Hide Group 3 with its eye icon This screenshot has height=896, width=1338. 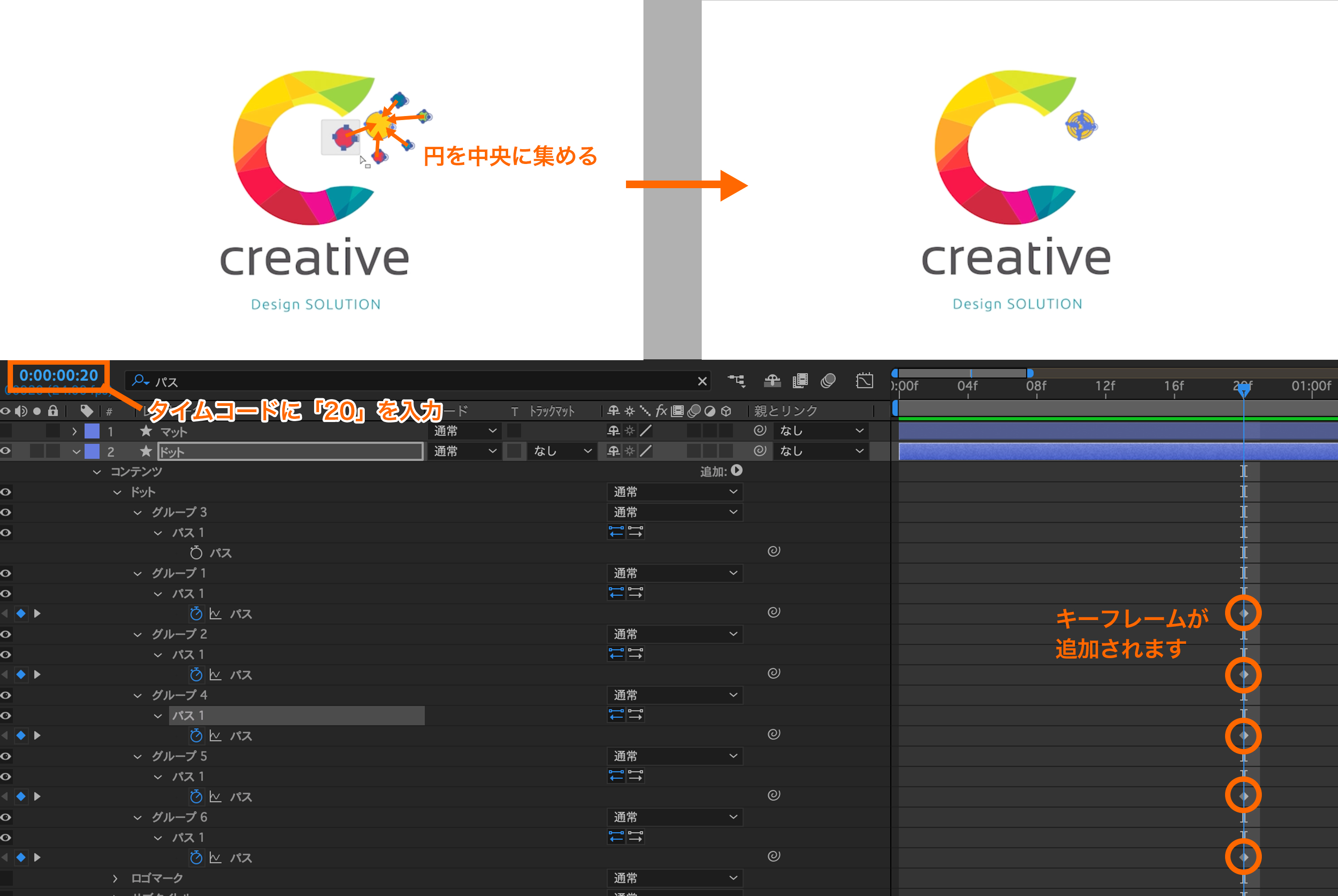point(6,512)
